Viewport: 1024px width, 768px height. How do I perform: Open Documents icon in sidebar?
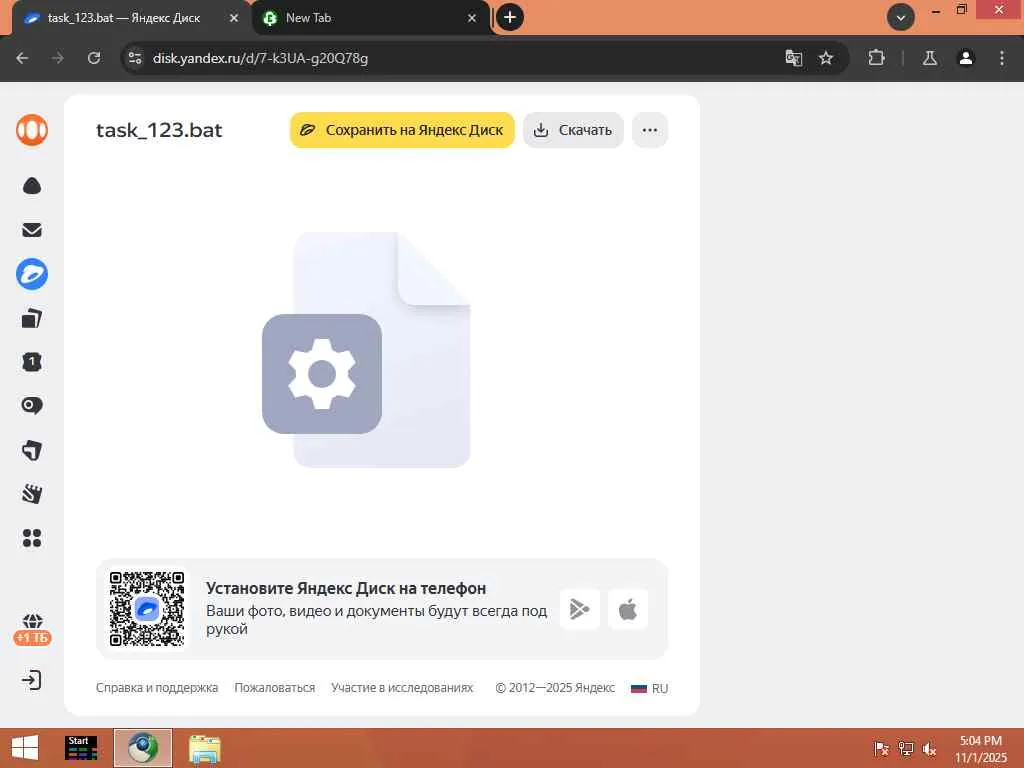point(32,318)
